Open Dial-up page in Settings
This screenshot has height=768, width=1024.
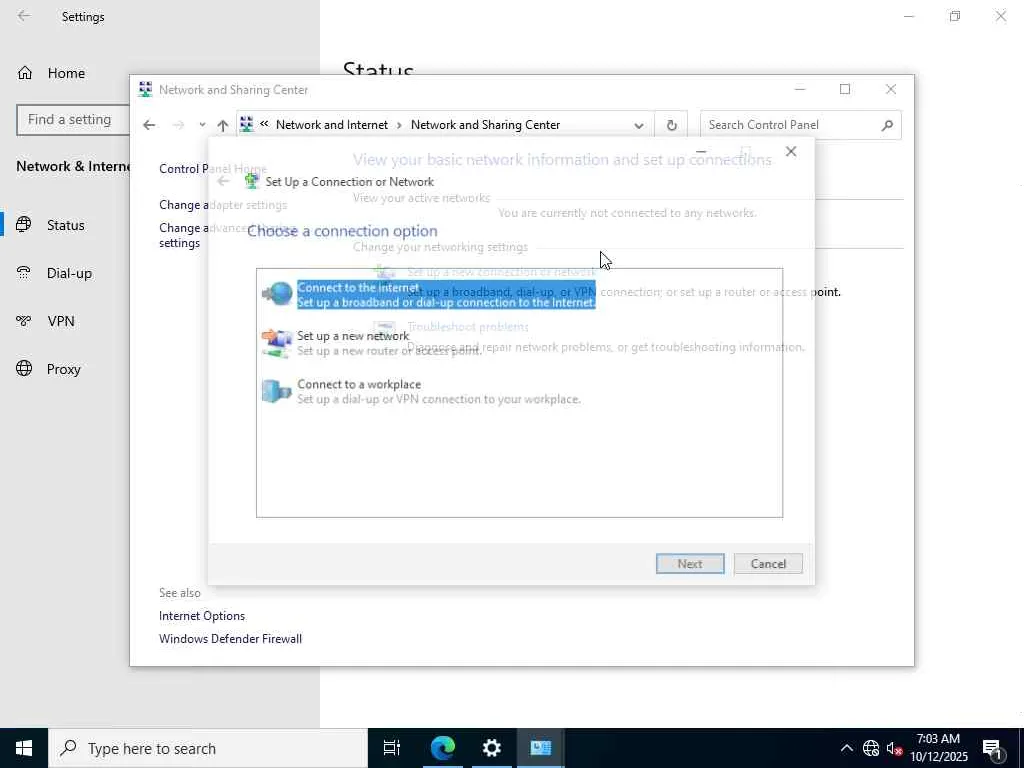point(69,273)
